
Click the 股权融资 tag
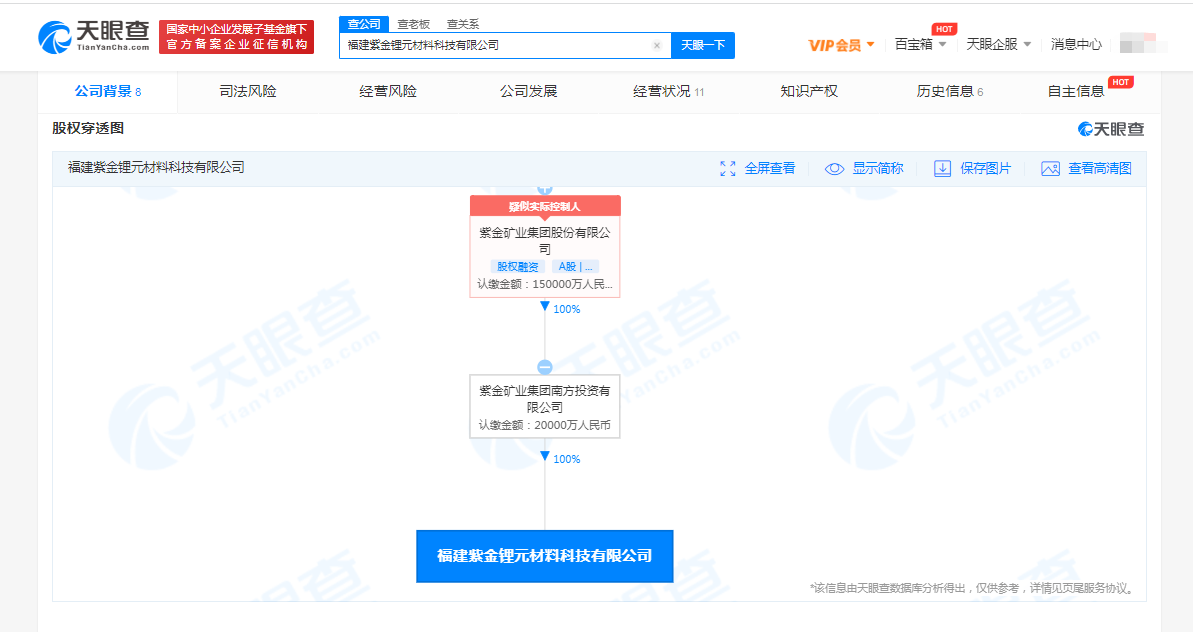517,267
